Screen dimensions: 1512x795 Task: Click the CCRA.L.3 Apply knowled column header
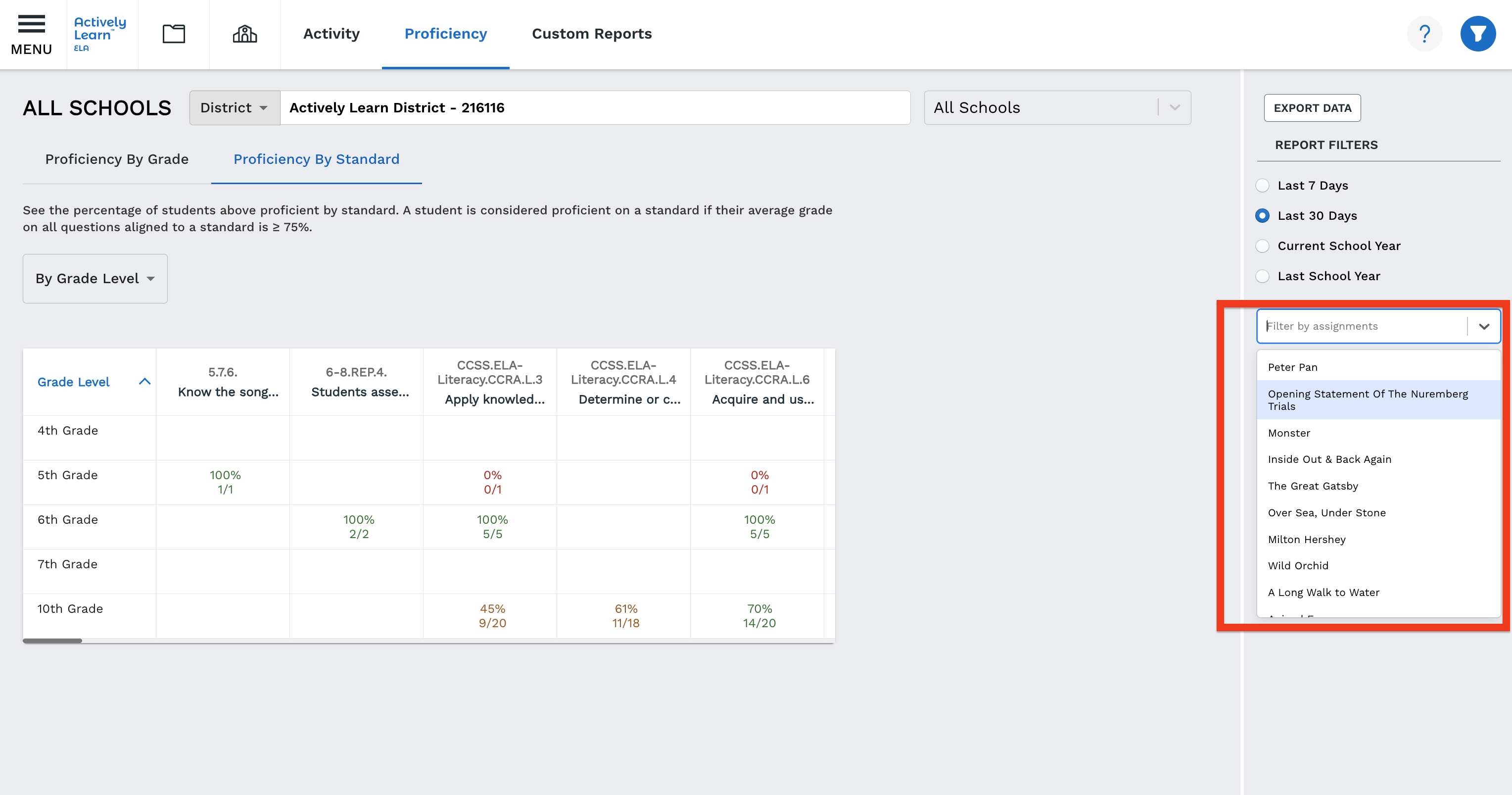pos(490,382)
